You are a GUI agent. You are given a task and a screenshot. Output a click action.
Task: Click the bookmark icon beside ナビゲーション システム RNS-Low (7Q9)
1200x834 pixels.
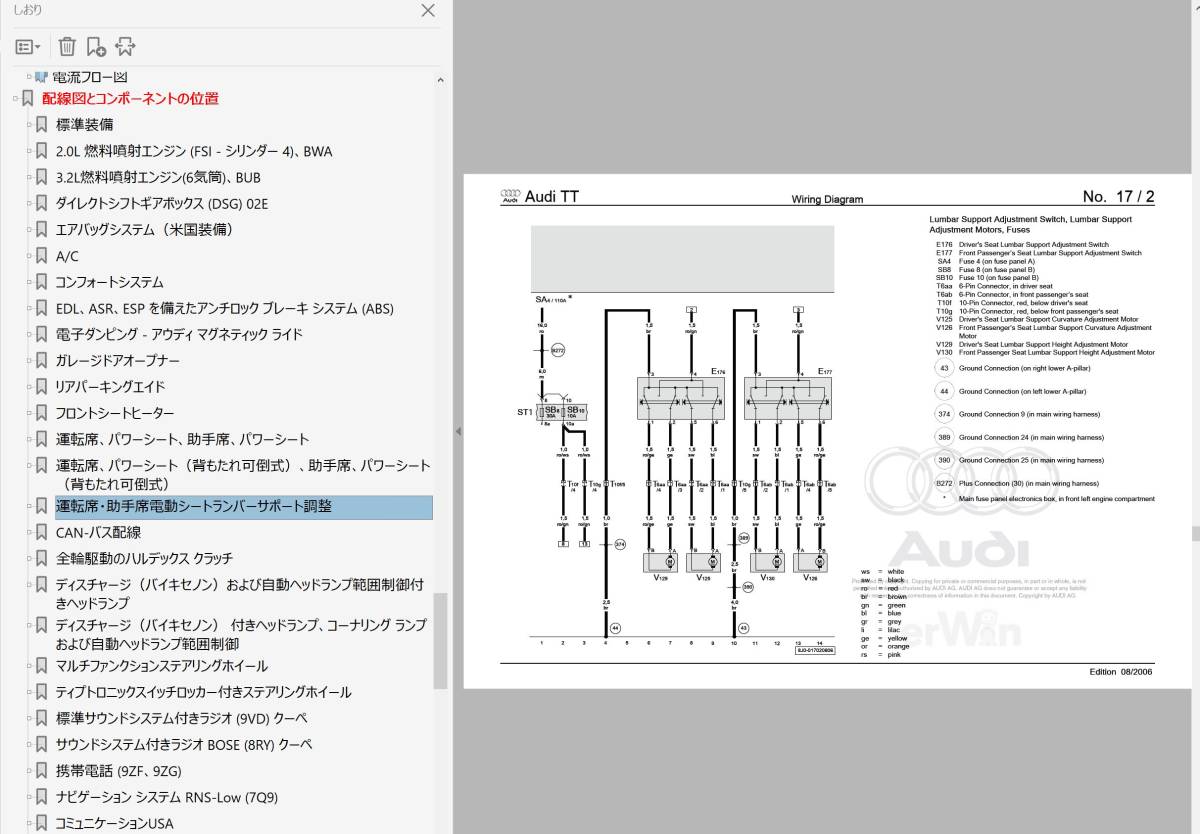41,797
